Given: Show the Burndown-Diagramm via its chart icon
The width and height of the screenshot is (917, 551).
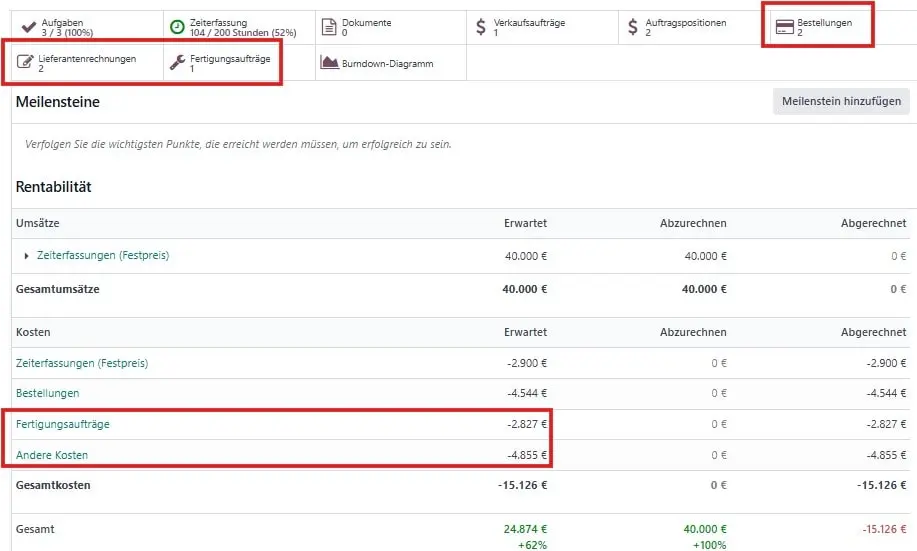Looking at the screenshot, I should tap(329, 63).
